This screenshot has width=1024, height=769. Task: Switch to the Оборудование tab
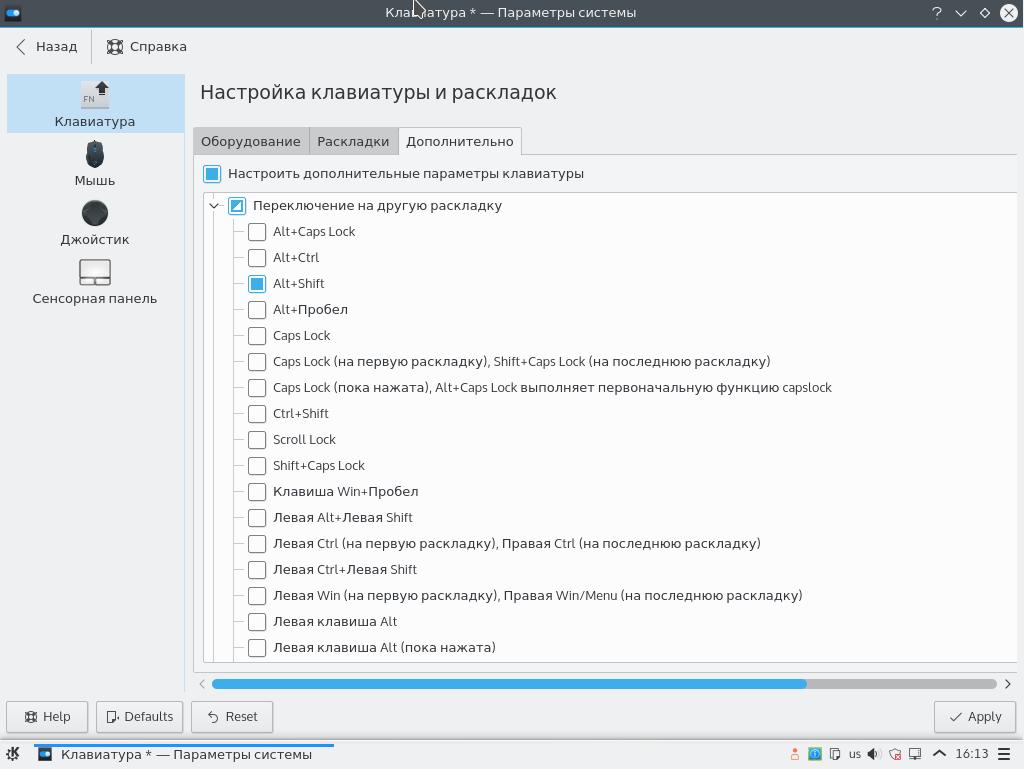pos(251,141)
